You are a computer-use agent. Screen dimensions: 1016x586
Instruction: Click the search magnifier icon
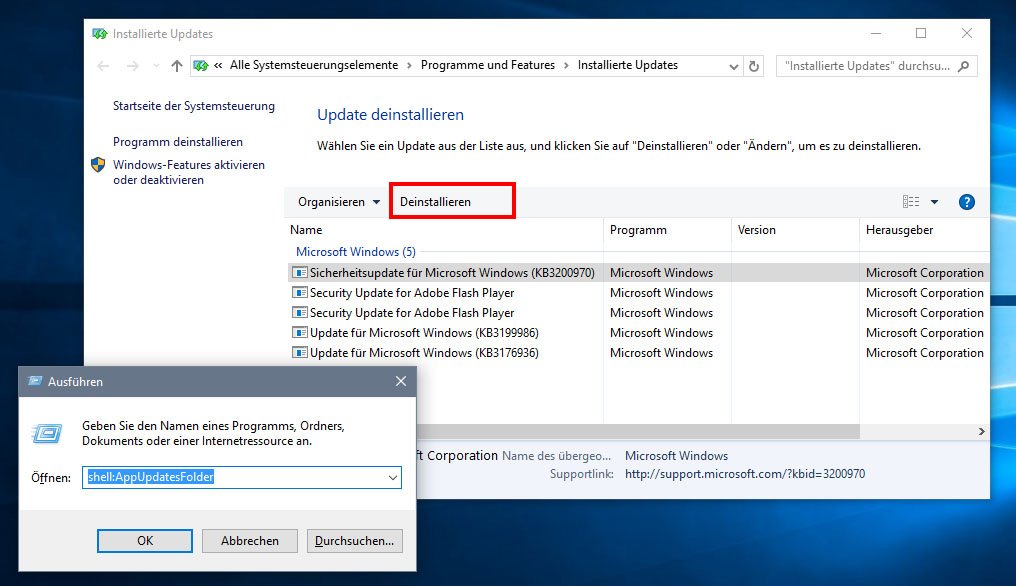coord(963,66)
